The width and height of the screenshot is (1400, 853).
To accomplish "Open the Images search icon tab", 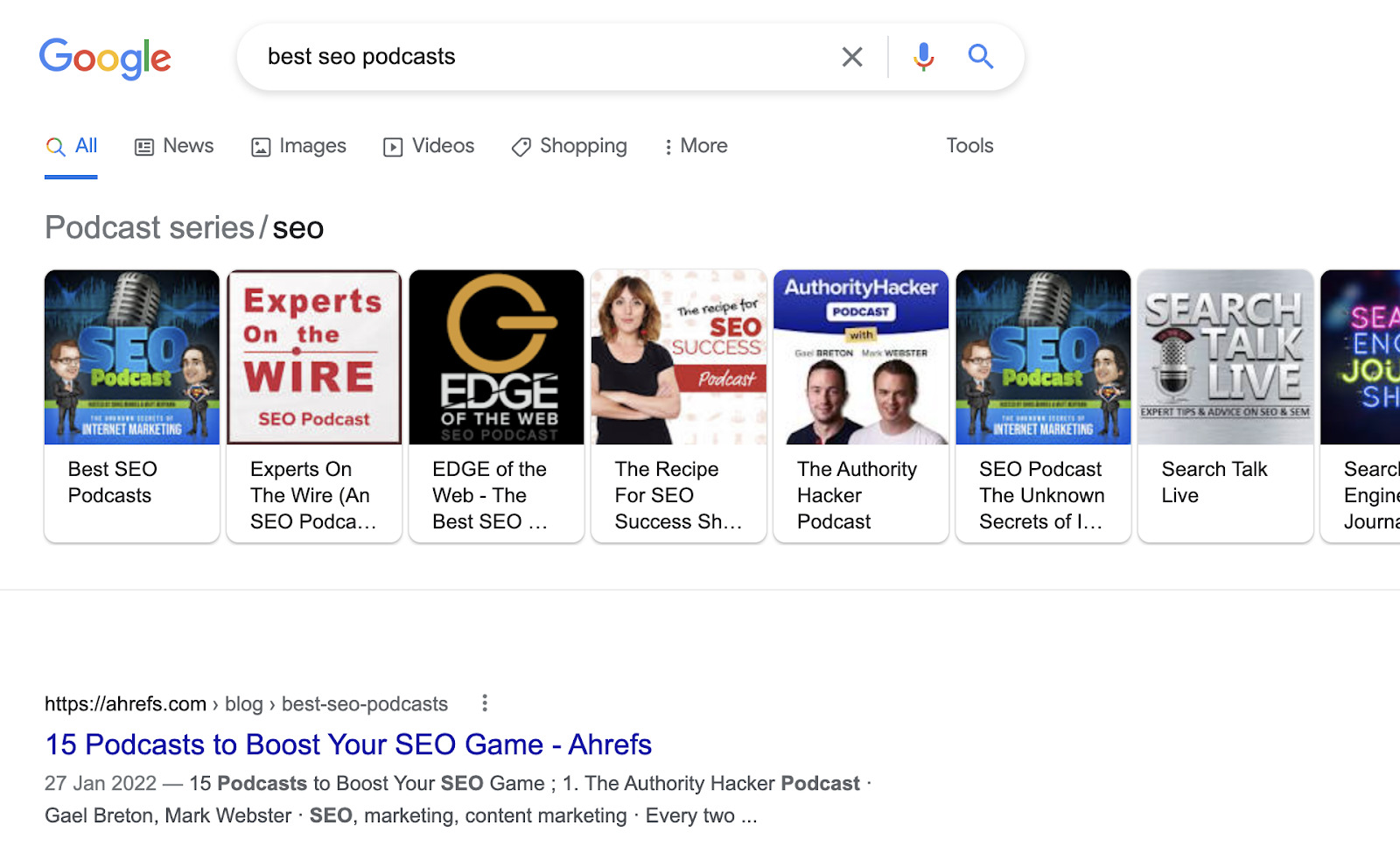I will pos(260,146).
